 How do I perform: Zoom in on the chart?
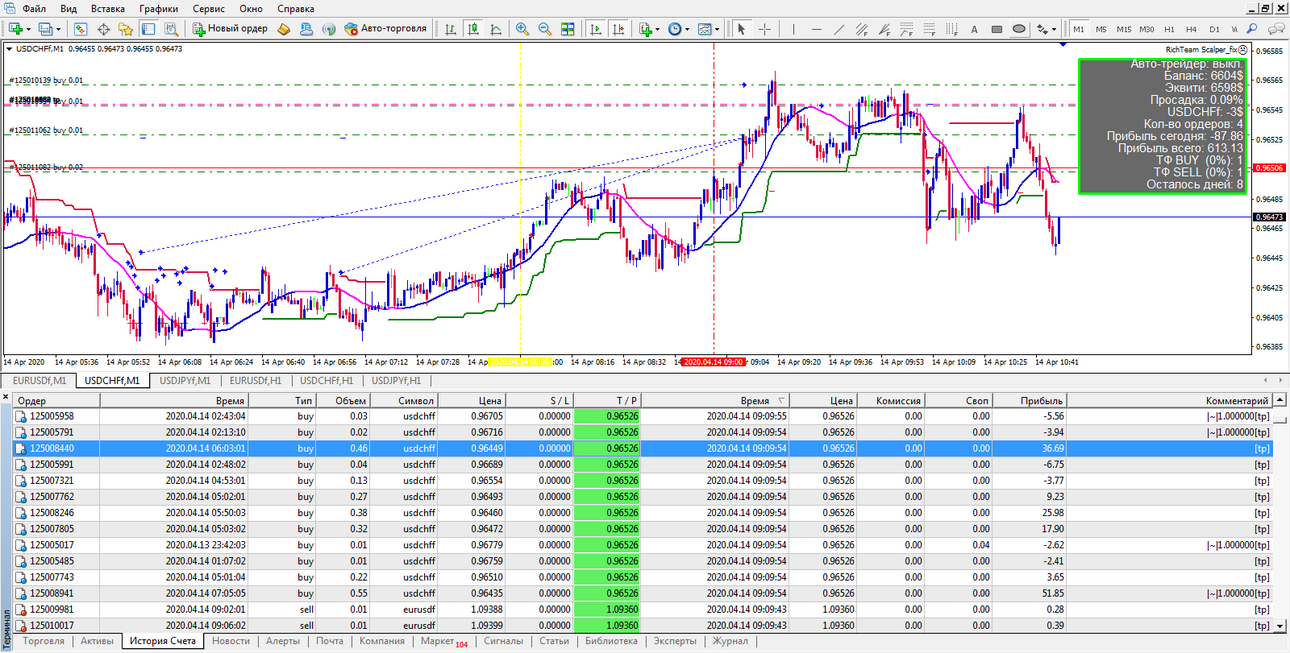coord(522,29)
